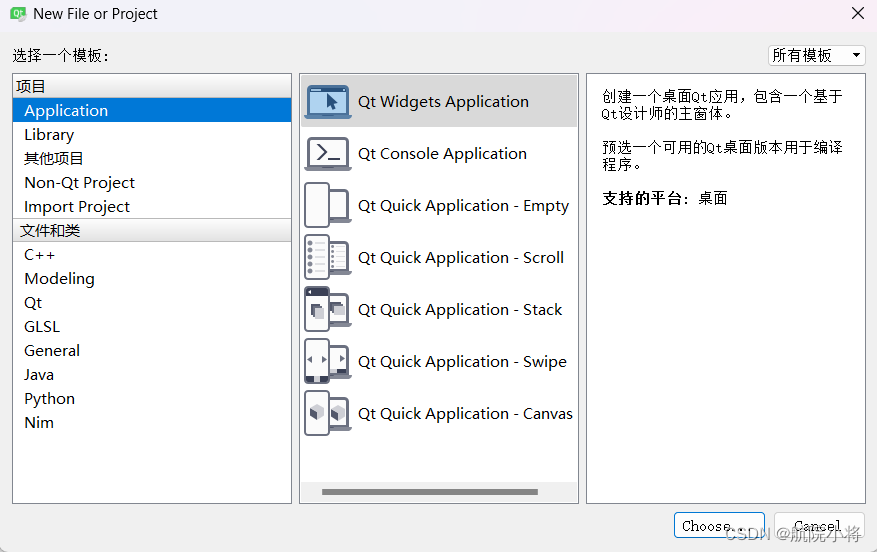Choose Qt Widgets Application template text
Screen dimensions: 877x552
[x=443, y=102]
